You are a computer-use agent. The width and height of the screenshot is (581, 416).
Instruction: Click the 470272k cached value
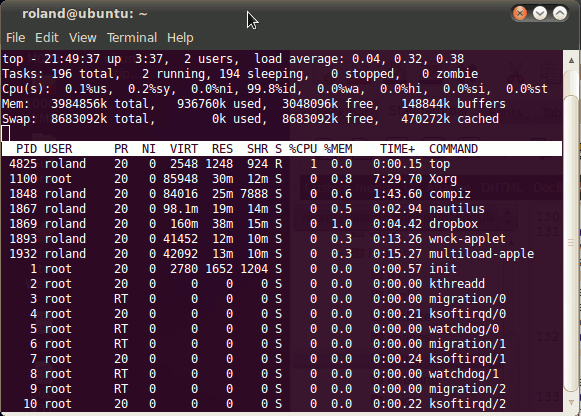(450, 119)
